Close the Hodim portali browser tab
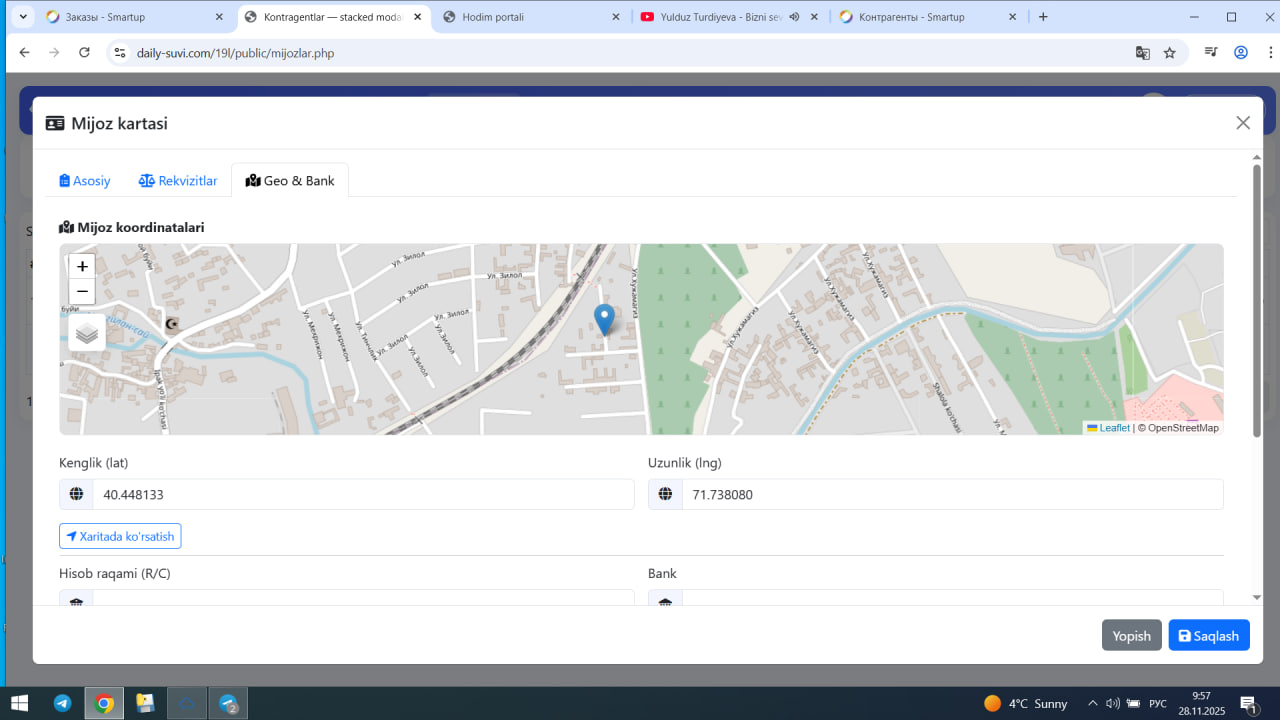The width and height of the screenshot is (1280, 720). tap(615, 17)
